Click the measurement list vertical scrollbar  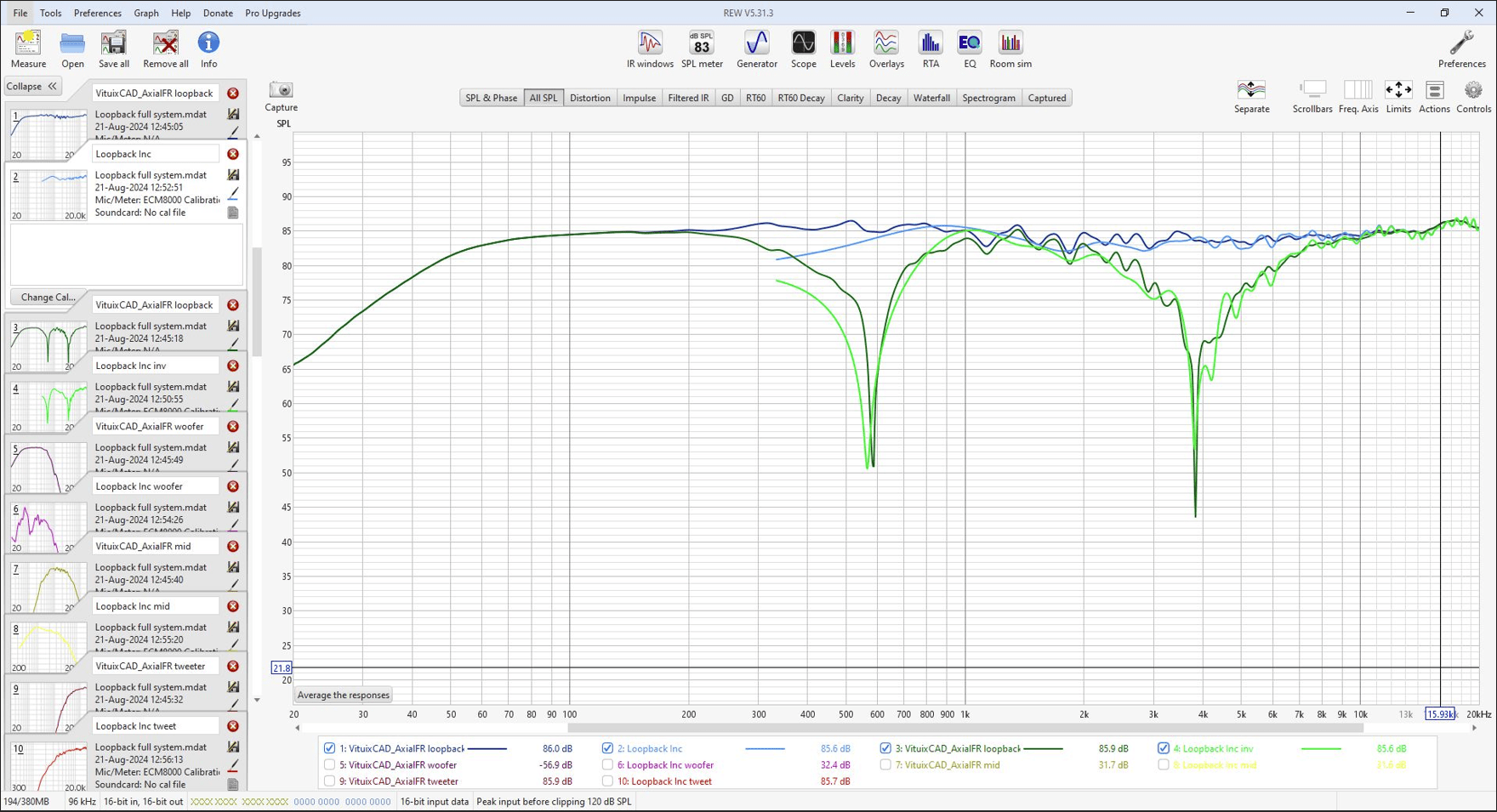tap(257, 302)
